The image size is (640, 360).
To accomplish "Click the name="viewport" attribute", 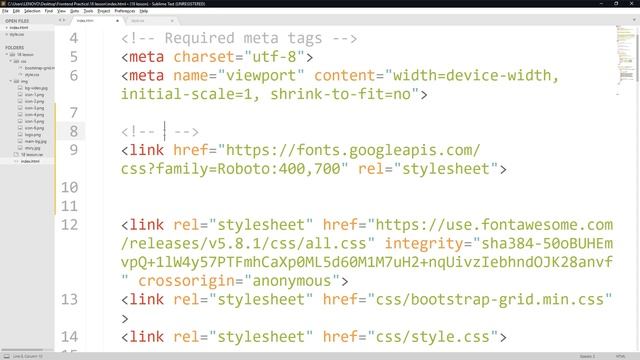I will point(239,76).
